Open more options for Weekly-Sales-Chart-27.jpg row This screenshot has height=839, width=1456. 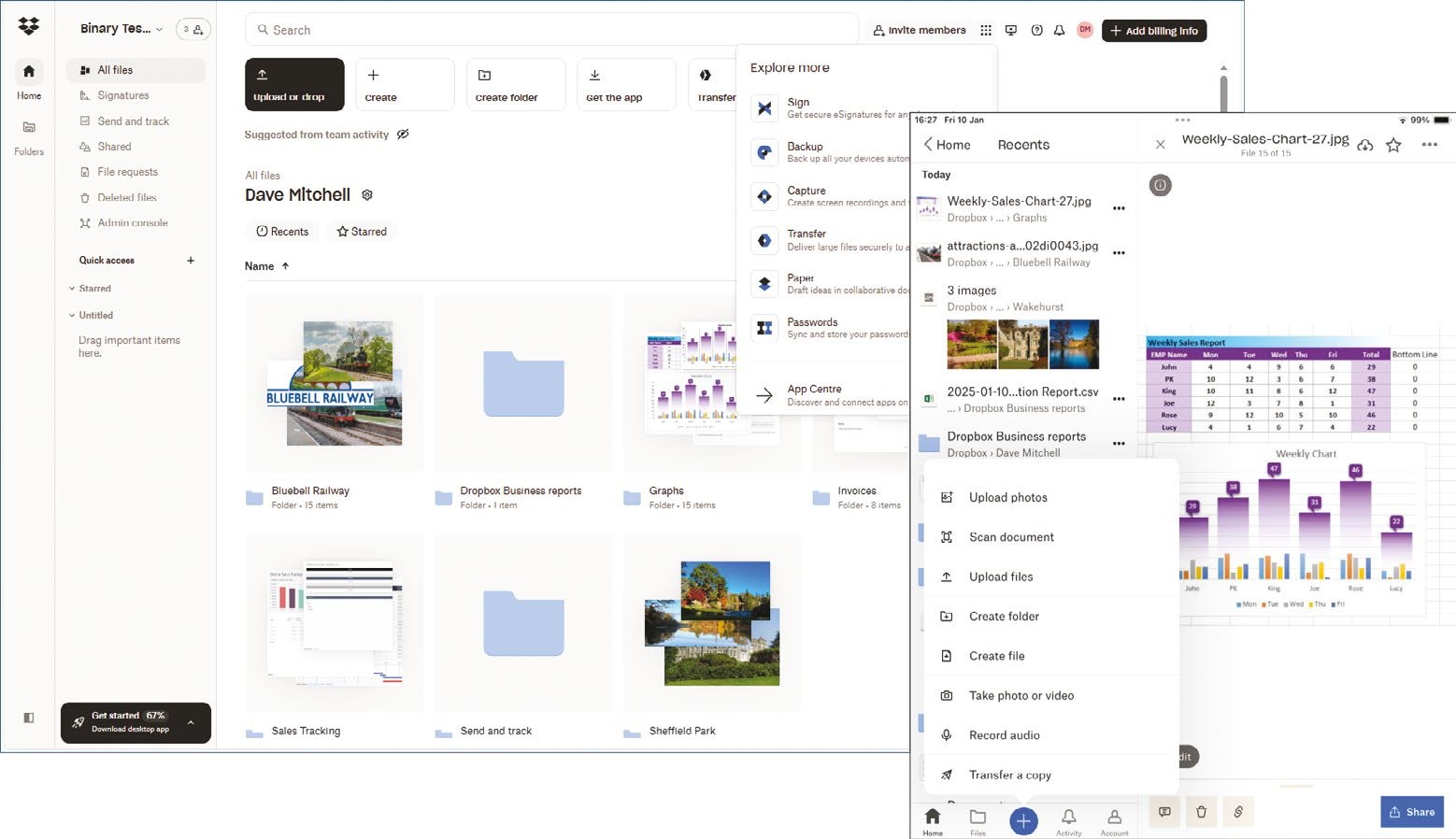tap(1119, 208)
